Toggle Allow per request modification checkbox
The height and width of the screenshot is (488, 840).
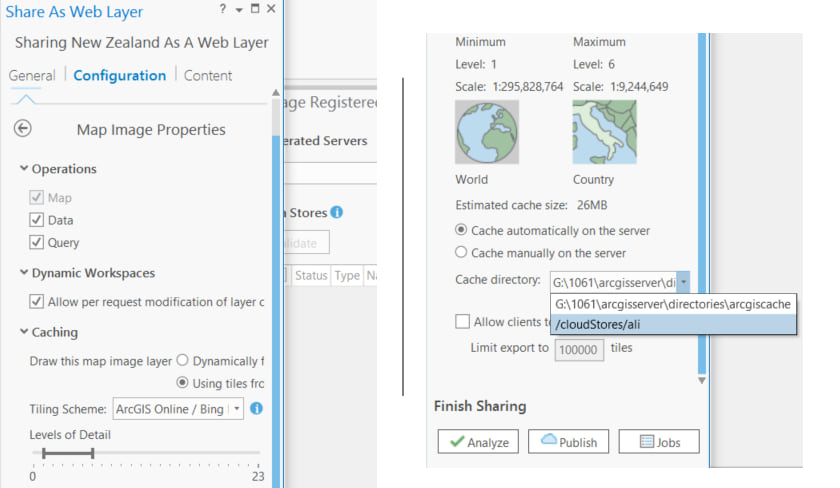point(36,301)
